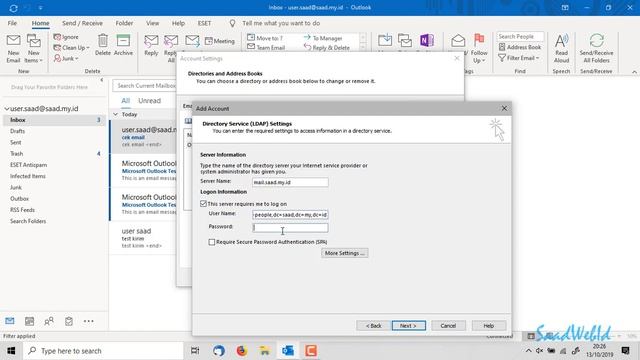The height and width of the screenshot is (360, 640).
Task: Click Cancel in Add Account dialog
Action: (448, 326)
